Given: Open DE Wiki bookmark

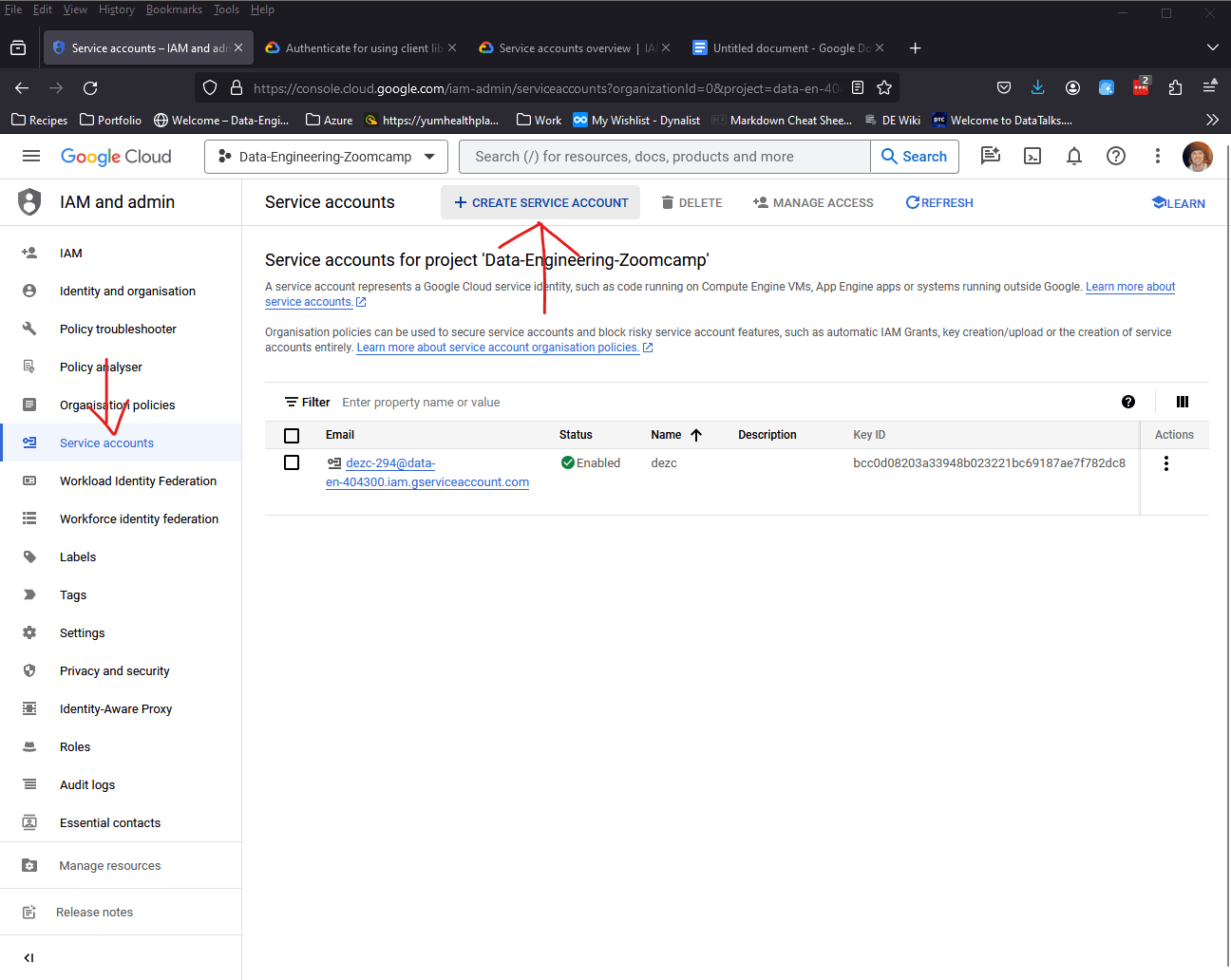Looking at the screenshot, I should coord(892,121).
